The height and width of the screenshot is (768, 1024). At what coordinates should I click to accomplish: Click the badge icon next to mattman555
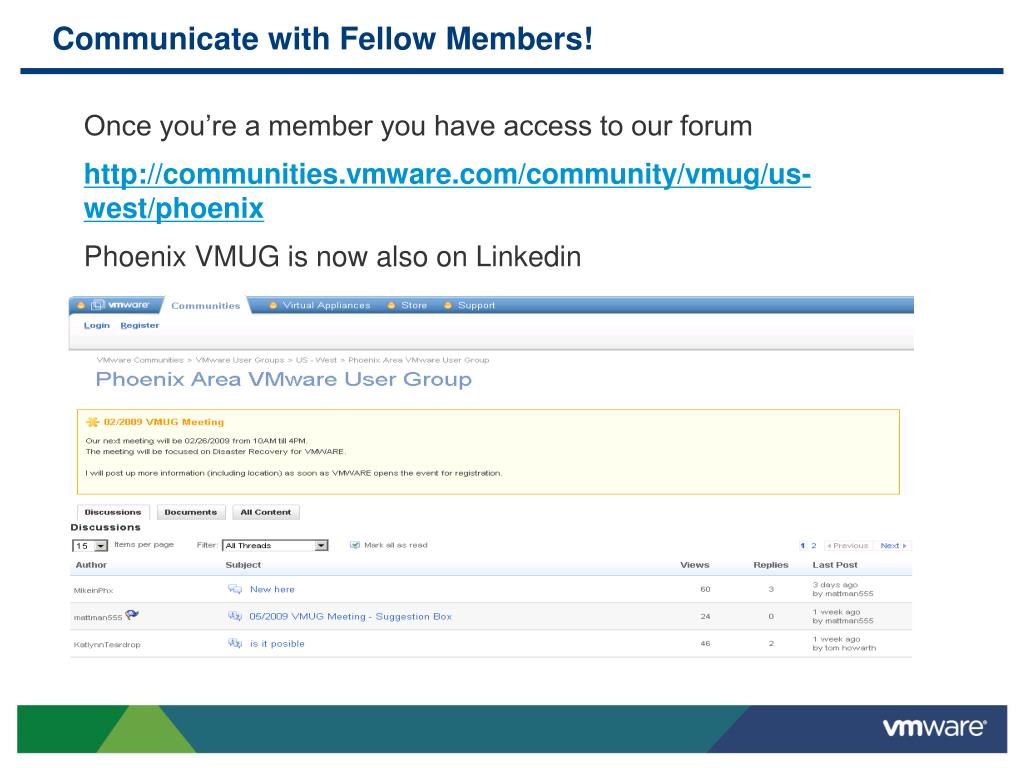[x=132, y=615]
